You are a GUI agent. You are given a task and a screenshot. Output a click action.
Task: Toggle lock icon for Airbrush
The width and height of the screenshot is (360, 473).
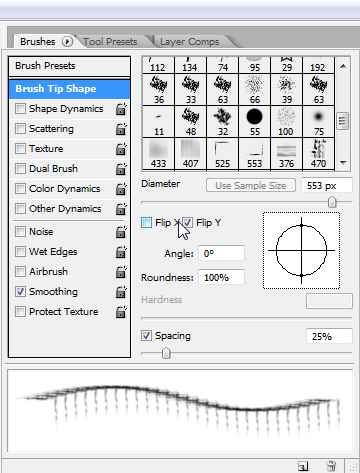pyautogui.click(x=121, y=272)
